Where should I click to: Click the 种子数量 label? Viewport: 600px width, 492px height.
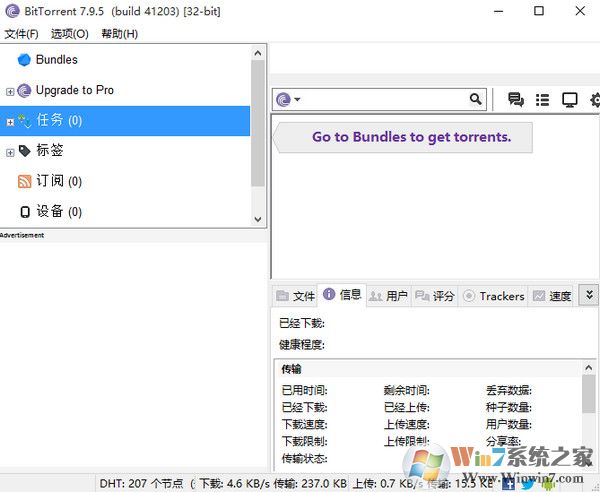[509, 407]
